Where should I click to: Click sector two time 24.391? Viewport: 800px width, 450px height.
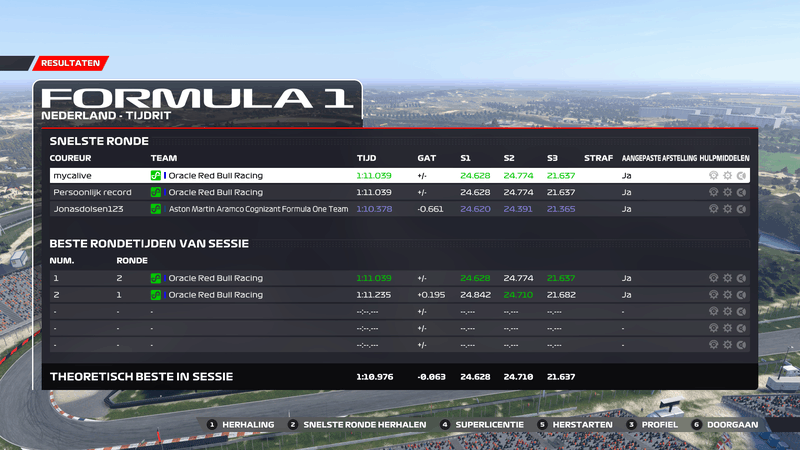pos(518,209)
